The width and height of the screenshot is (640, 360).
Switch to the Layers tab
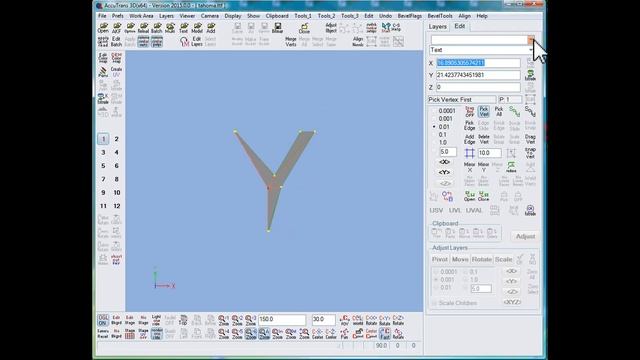coord(438,27)
